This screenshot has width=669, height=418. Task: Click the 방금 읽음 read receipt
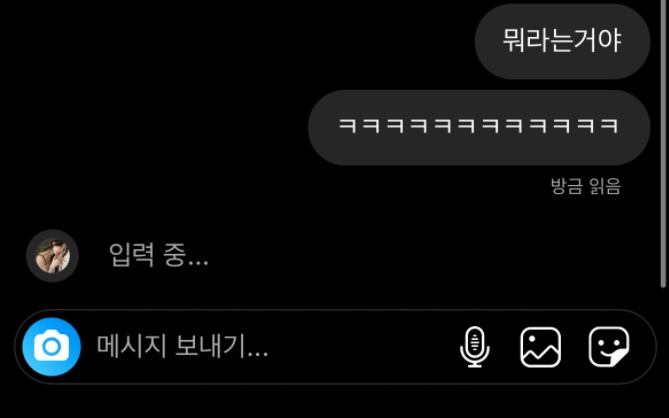tap(586, 186)
